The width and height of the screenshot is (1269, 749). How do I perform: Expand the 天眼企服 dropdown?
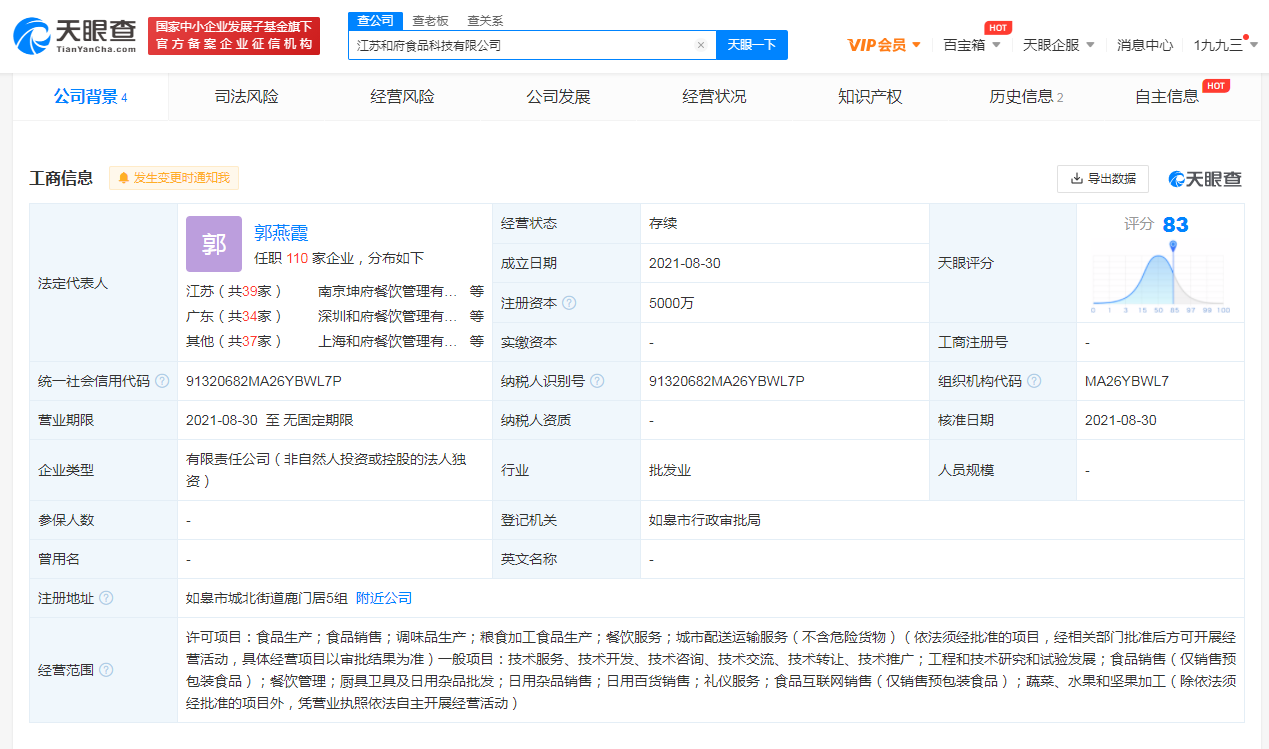click(1058, 45)
